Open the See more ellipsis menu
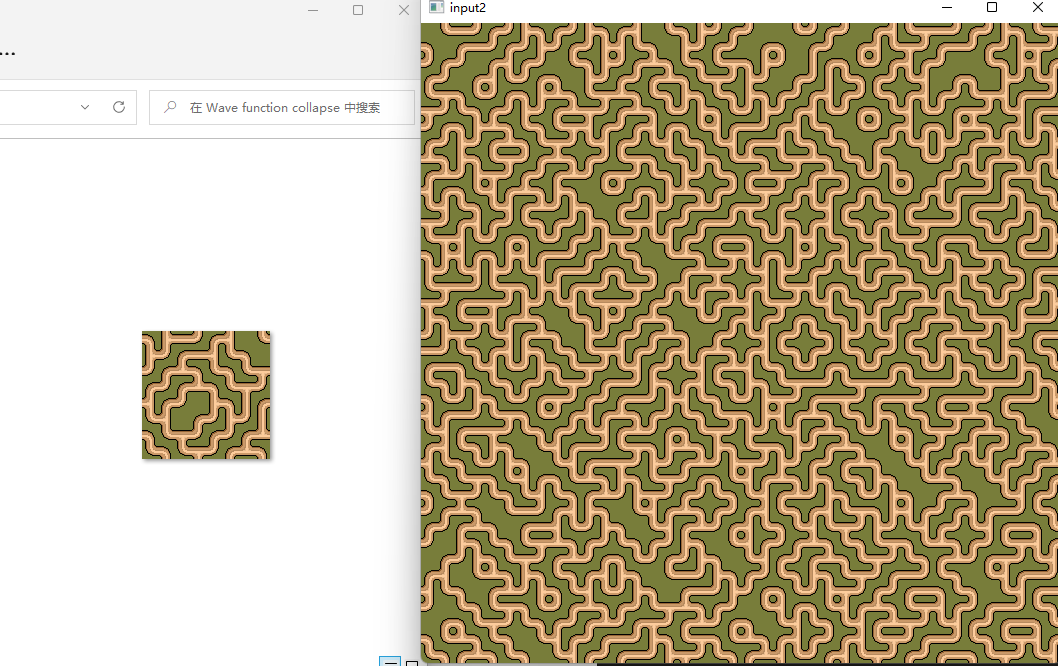Screen dimensions: 1058x666 [8, 51]
